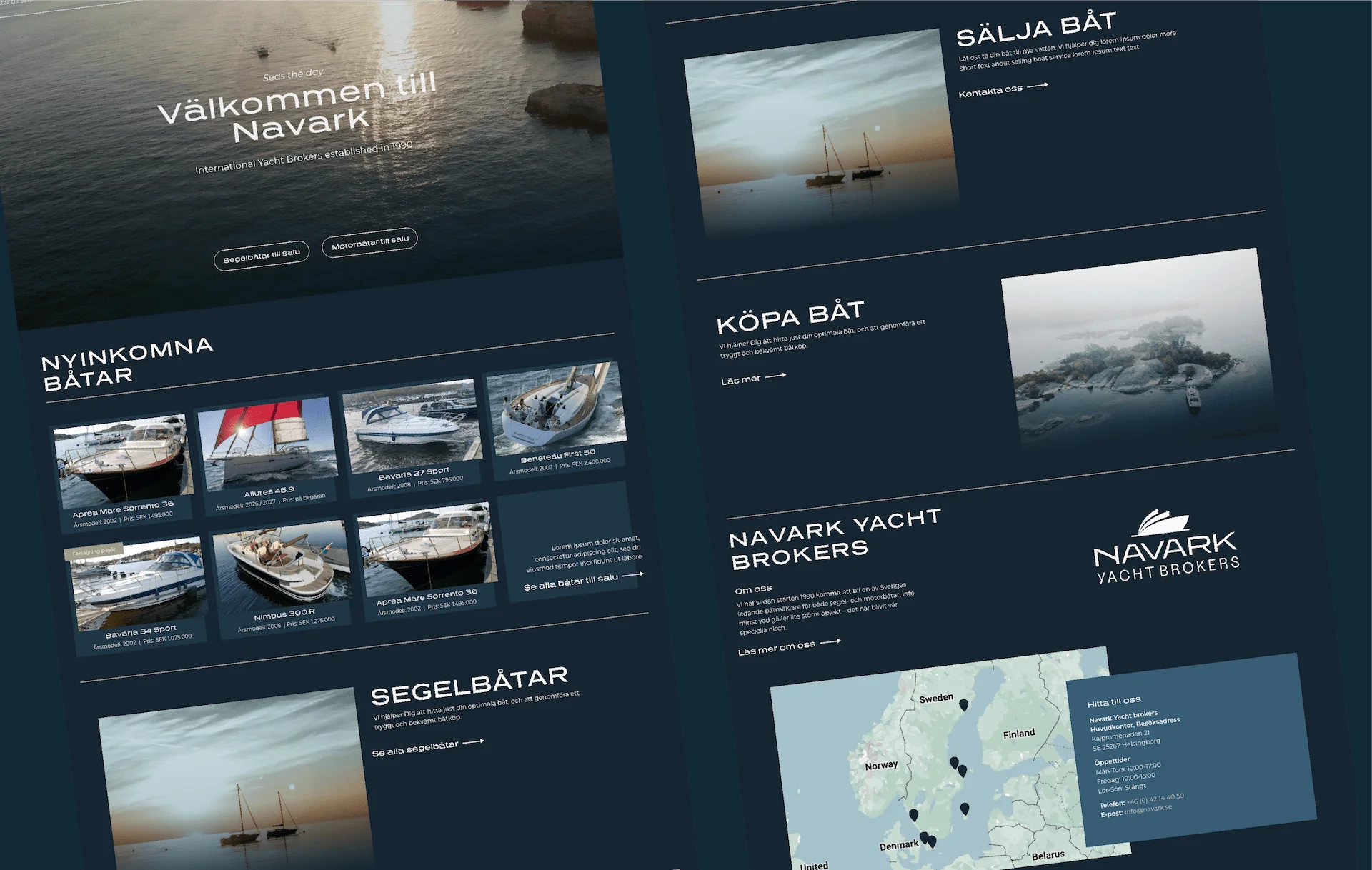Open Se alla båtar till salu link
This screenshot has width=1372, height=870.
point(570,581)
